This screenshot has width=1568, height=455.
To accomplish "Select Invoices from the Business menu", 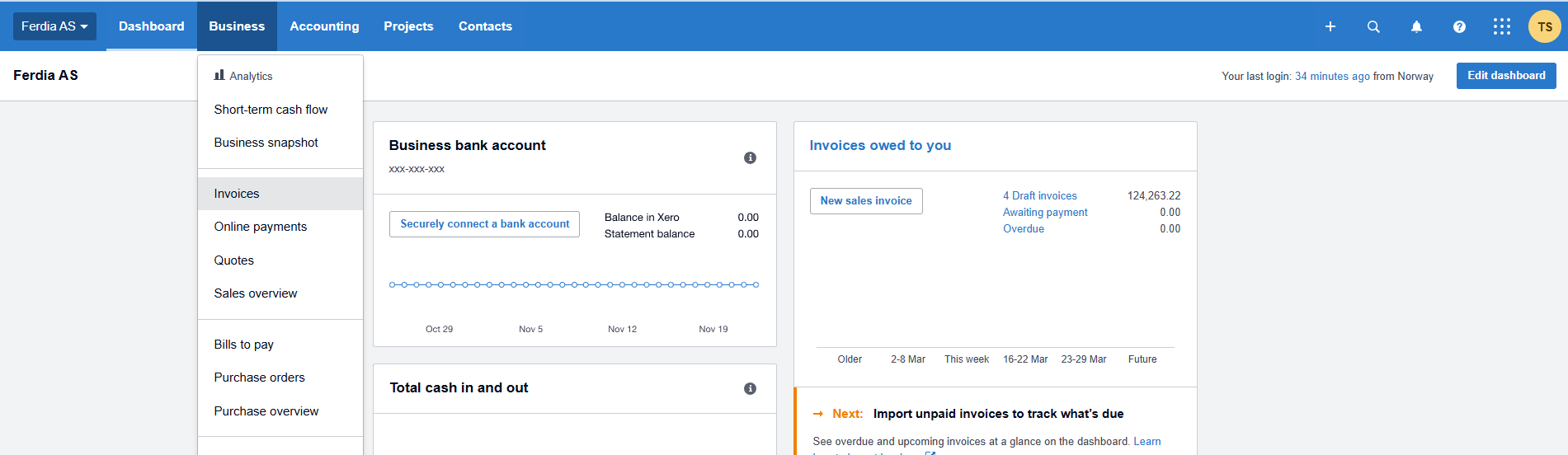I will (237, 194).
